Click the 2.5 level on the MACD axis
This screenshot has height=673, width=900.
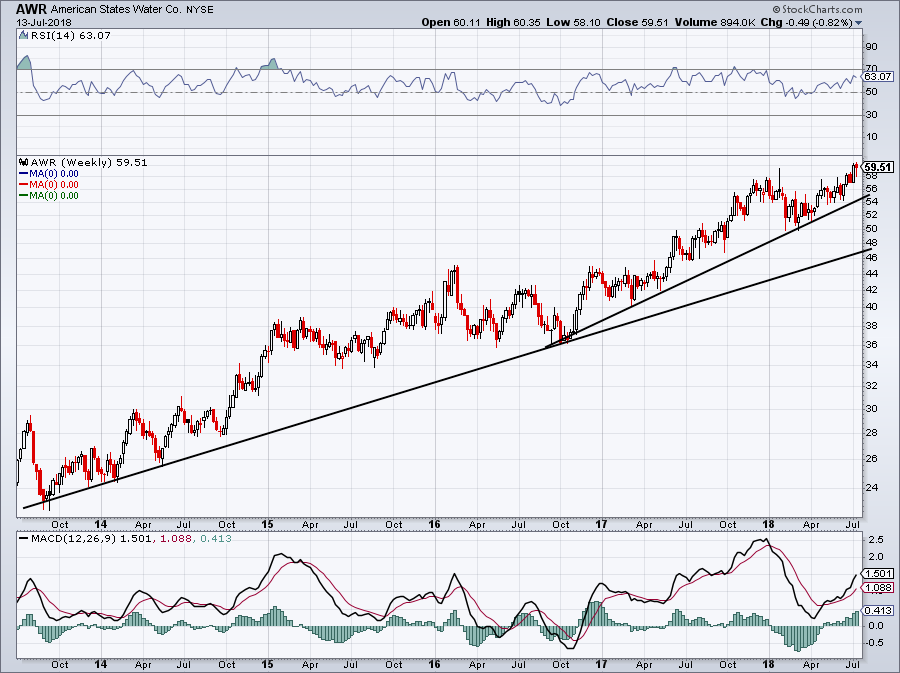pyautogui.click(x=876, y=540)
